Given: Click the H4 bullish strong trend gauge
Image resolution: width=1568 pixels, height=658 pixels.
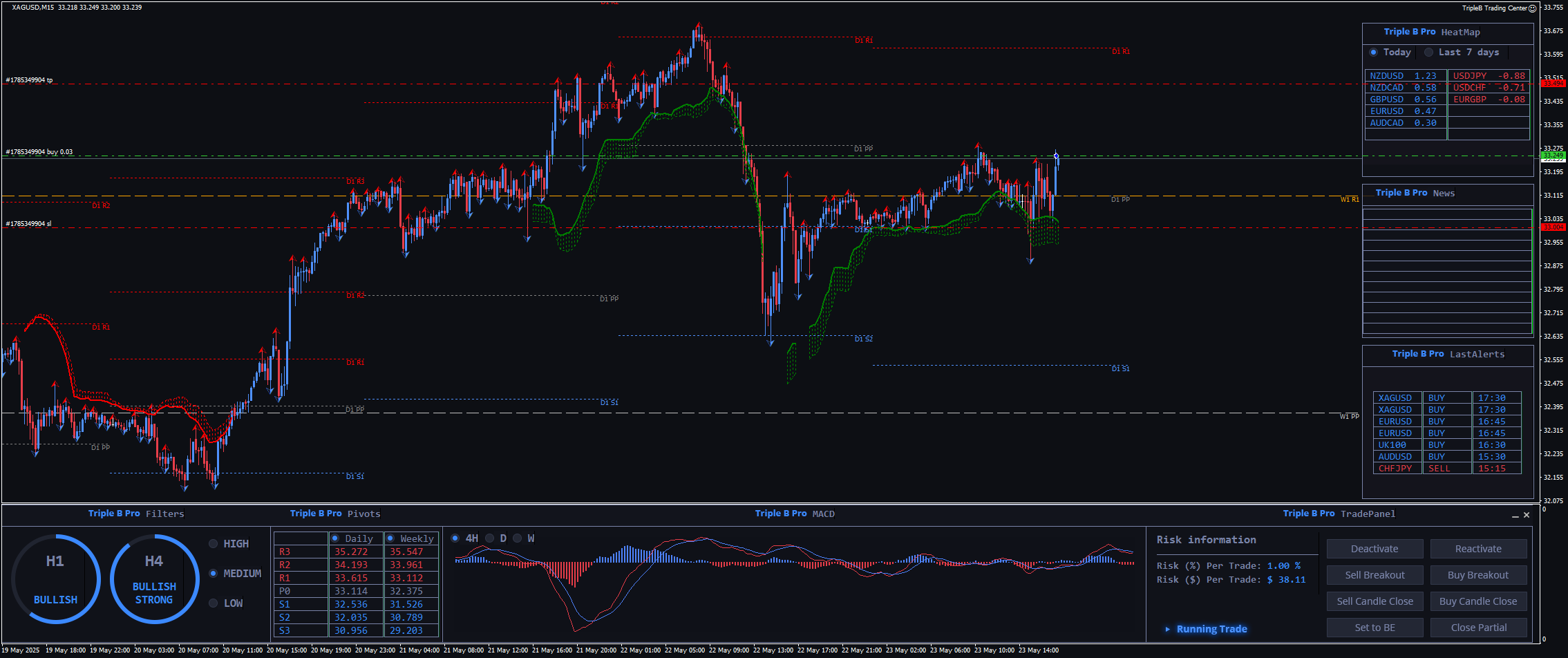Looking at the screenshot, I should 154,579.
